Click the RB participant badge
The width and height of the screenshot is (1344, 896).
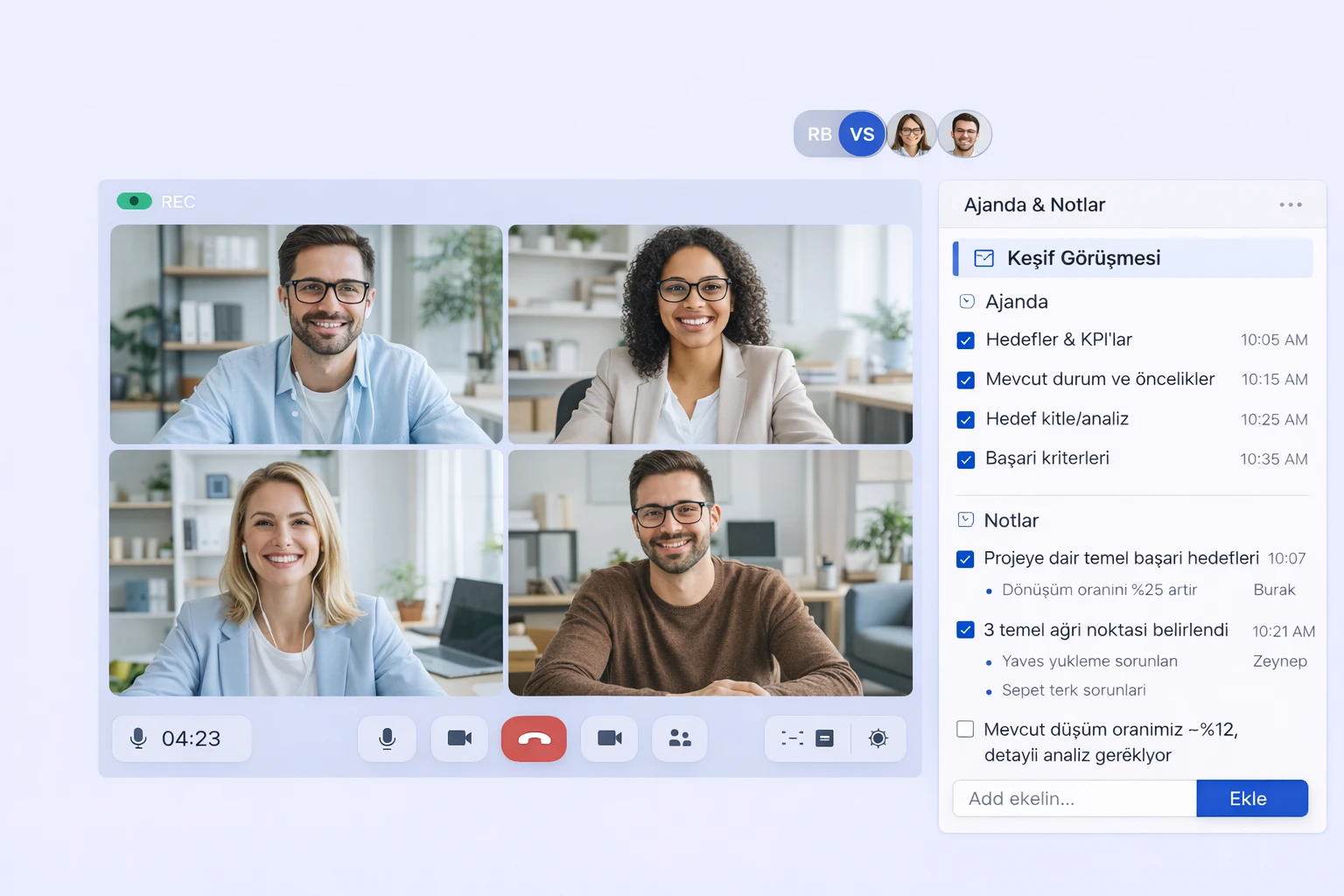click(x=818, y=134)
